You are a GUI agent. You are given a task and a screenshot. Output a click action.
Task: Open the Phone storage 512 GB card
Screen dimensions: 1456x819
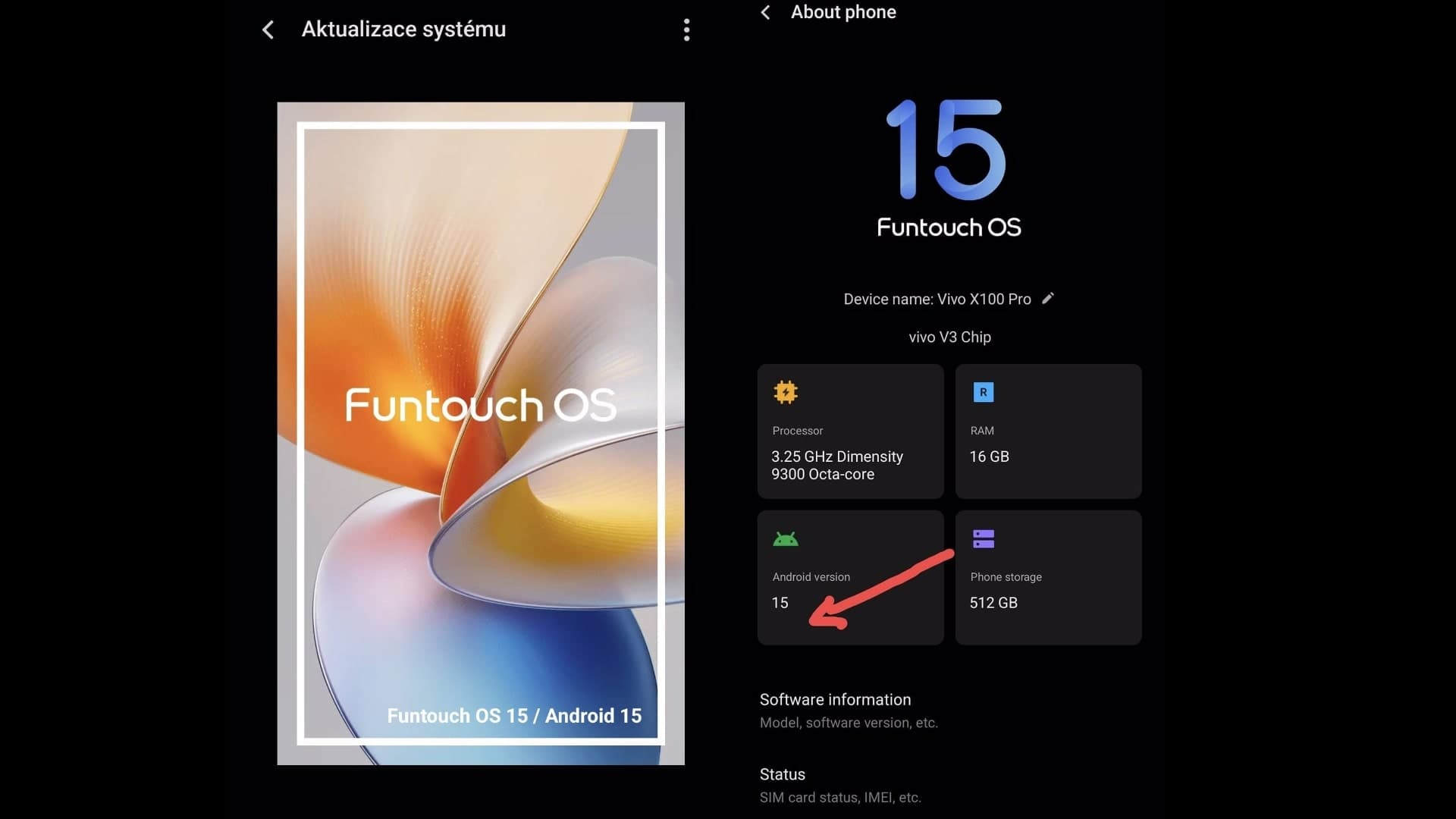pos(1048,577)
